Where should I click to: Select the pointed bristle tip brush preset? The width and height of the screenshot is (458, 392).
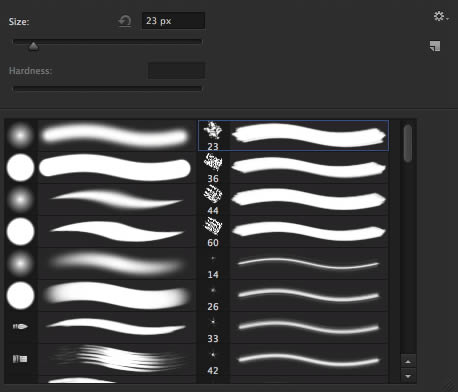click(101, 327)
